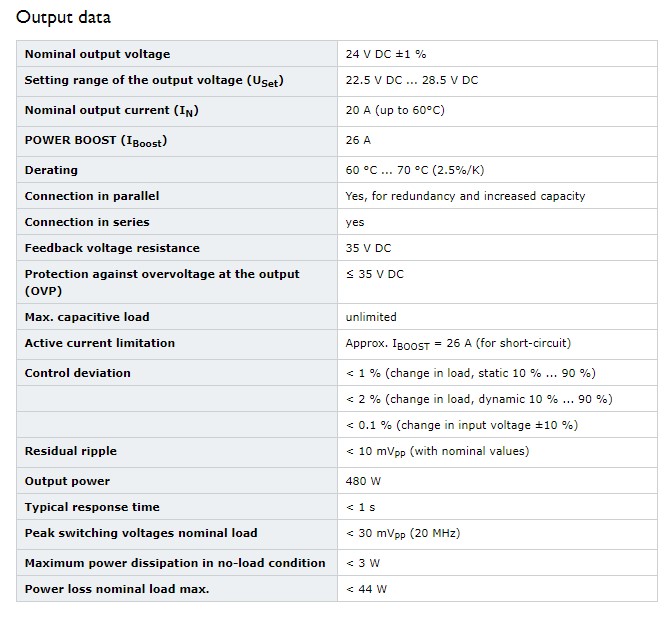
Task: Click the Control deviation row label
Action: point(78,373)
